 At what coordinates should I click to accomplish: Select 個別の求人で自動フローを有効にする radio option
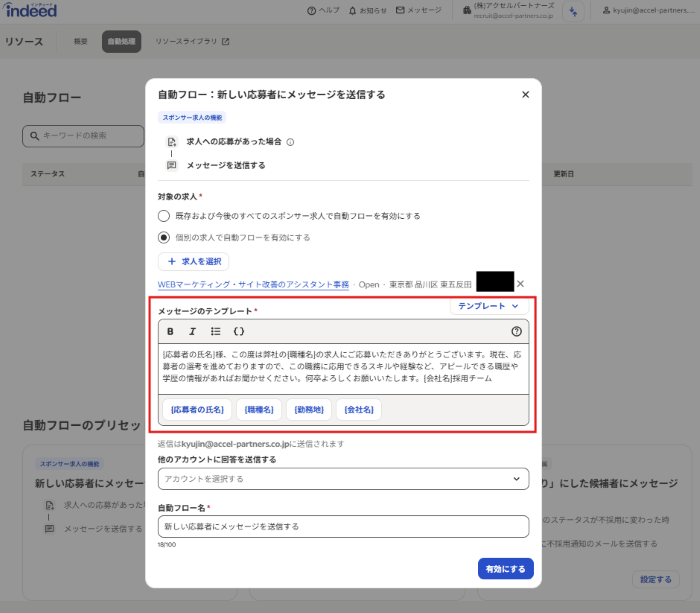(x=164, y=237)
